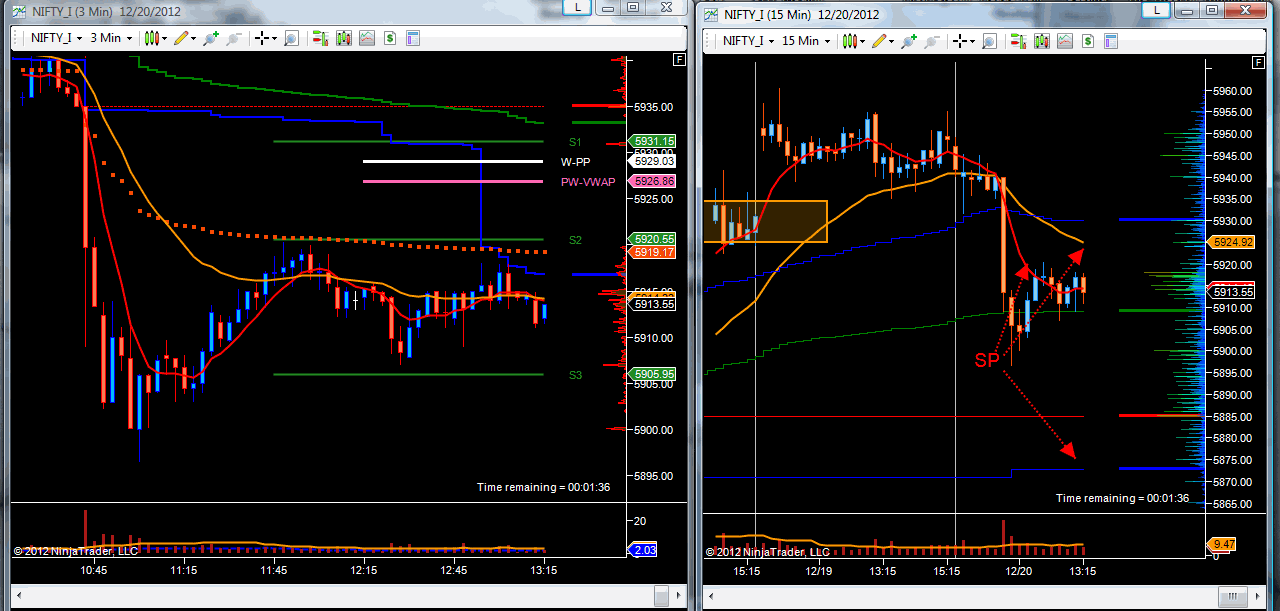Screen dimensions: 1280x611
Task: Toggle Chart Trader in 3 Min window
Action: coord(320,38)
